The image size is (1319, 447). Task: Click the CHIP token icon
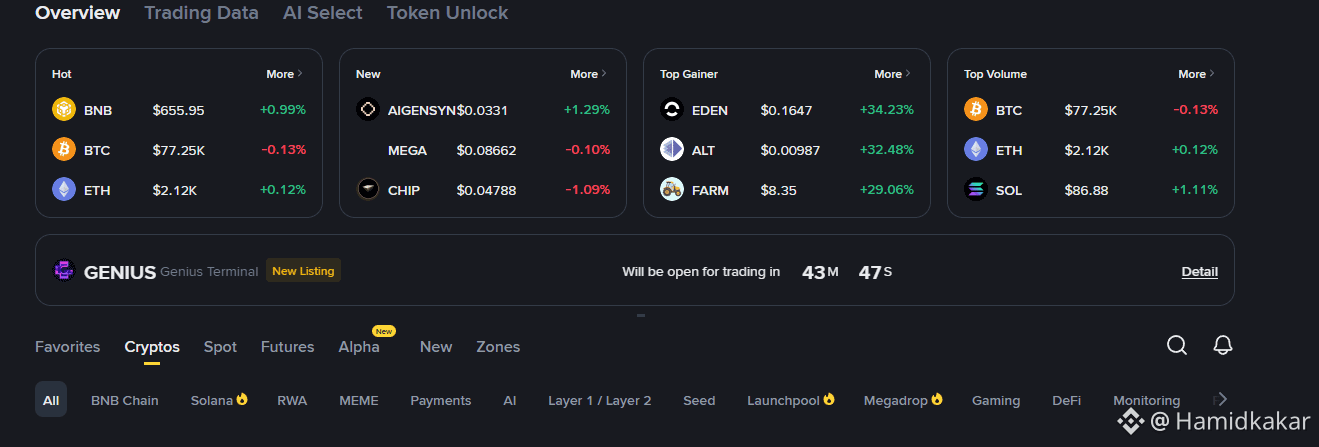tap(368, 190)
